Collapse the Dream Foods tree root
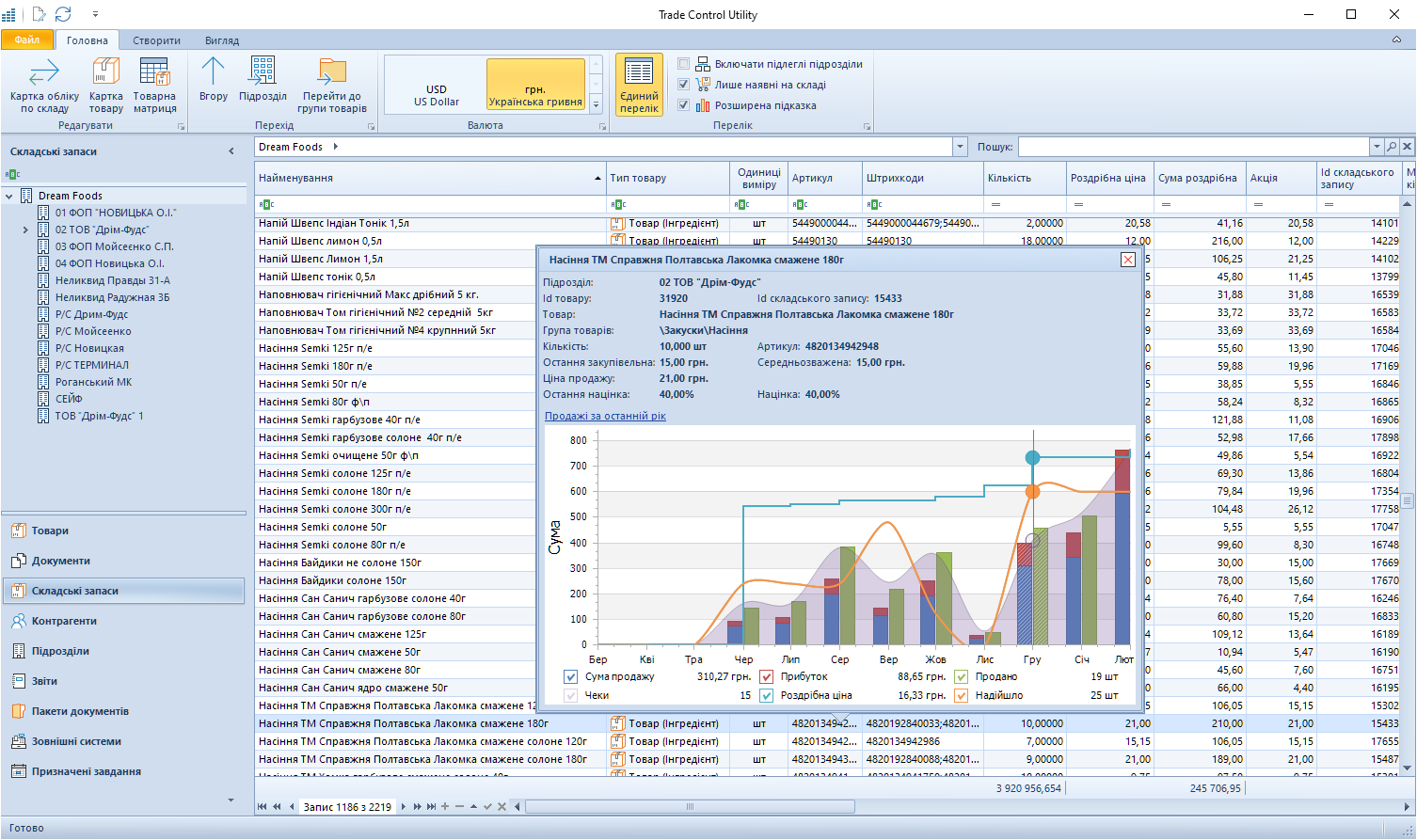 click(x=8, y=196)
